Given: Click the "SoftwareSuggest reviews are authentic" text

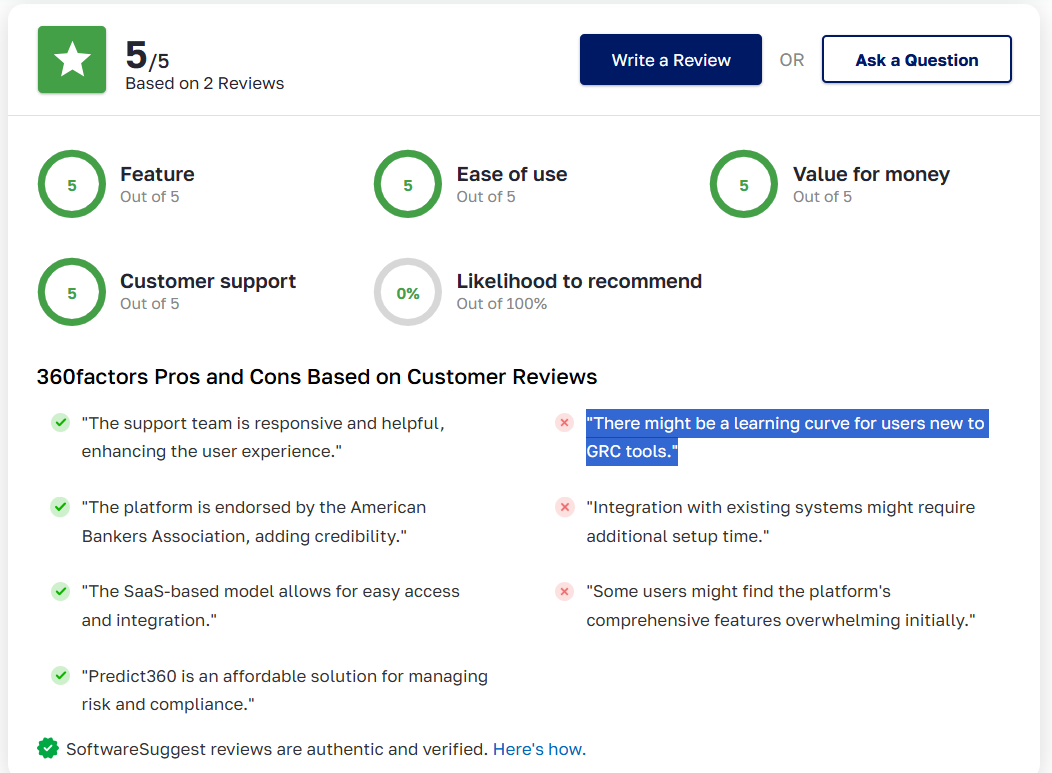Looking at the screenshot, I should click(x=276, y=749).
